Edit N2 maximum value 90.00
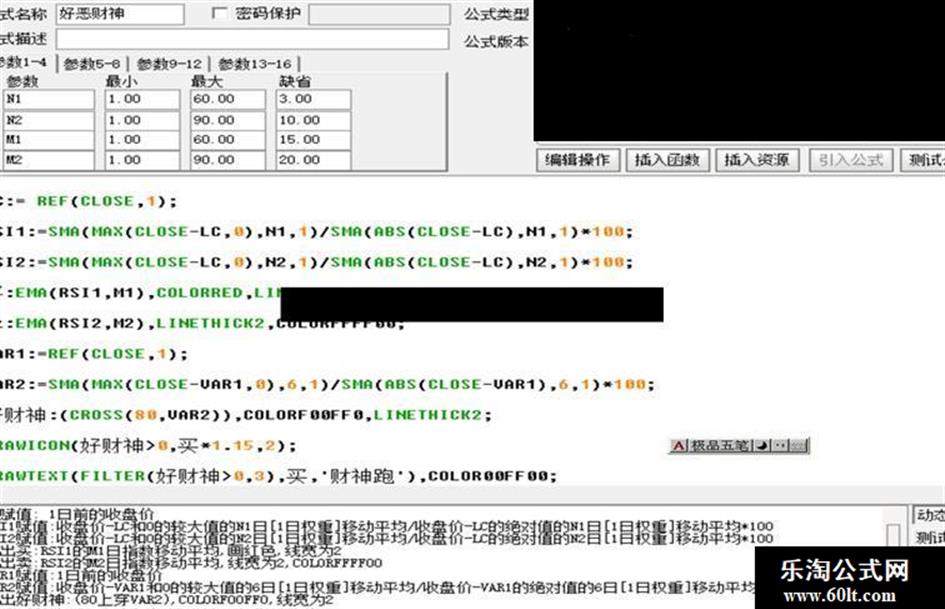Image resolution: width=945 pixels, height=609 pixels. coord(228,120)
